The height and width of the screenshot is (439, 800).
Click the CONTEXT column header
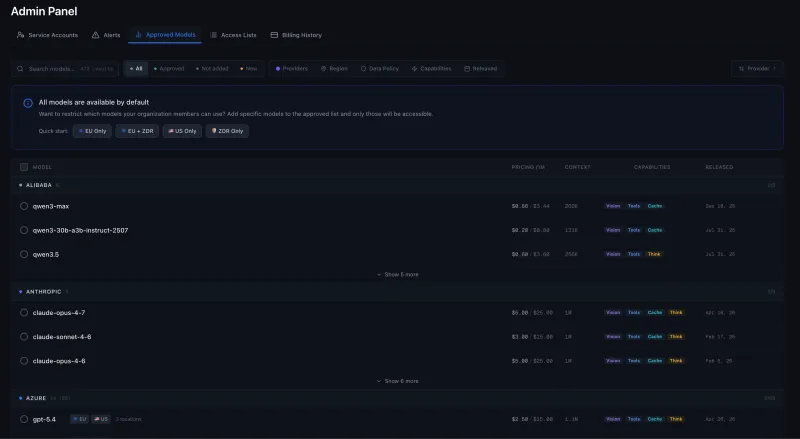pos(578,167)
